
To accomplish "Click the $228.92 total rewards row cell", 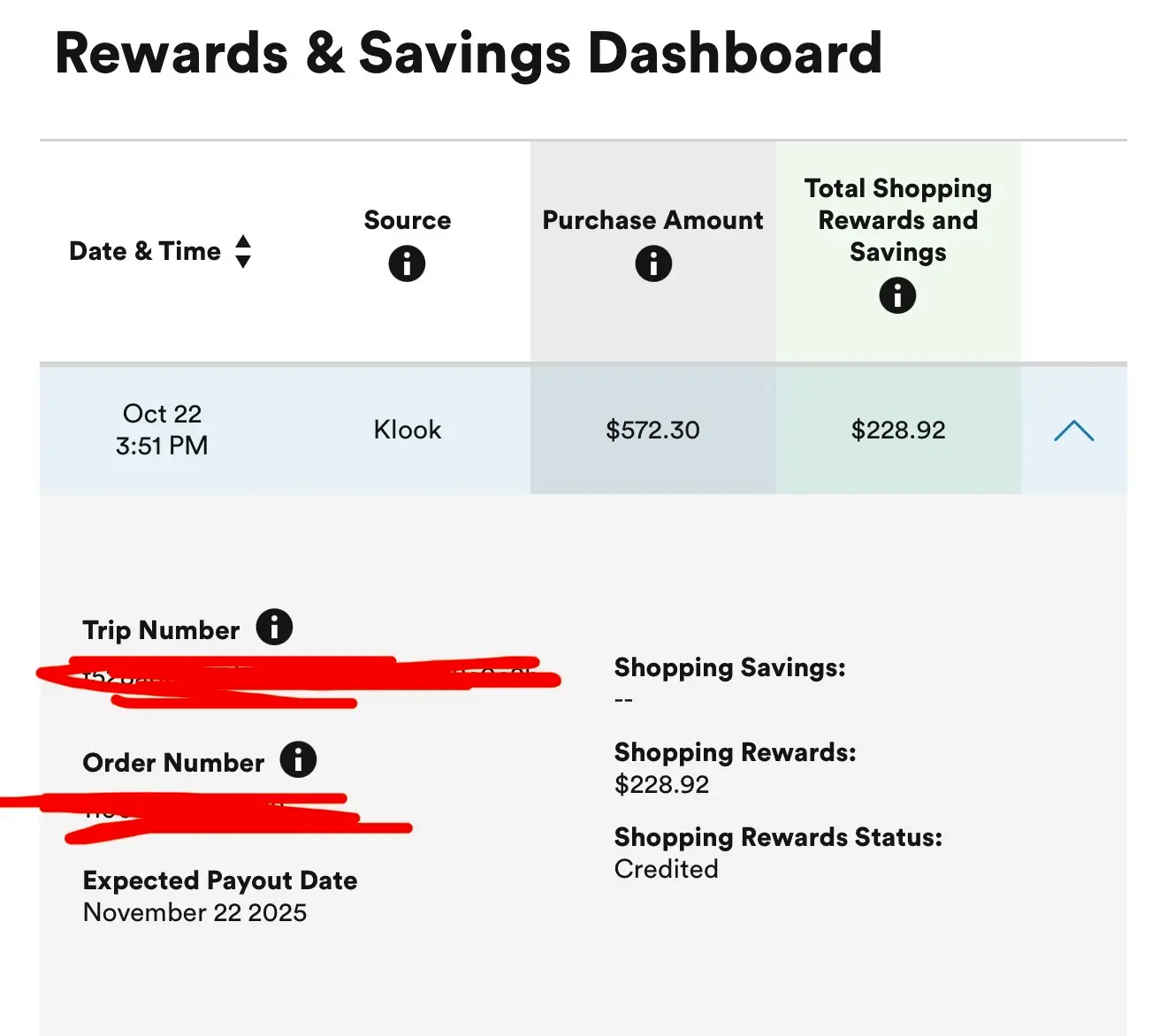I will [x=898, y=430].
